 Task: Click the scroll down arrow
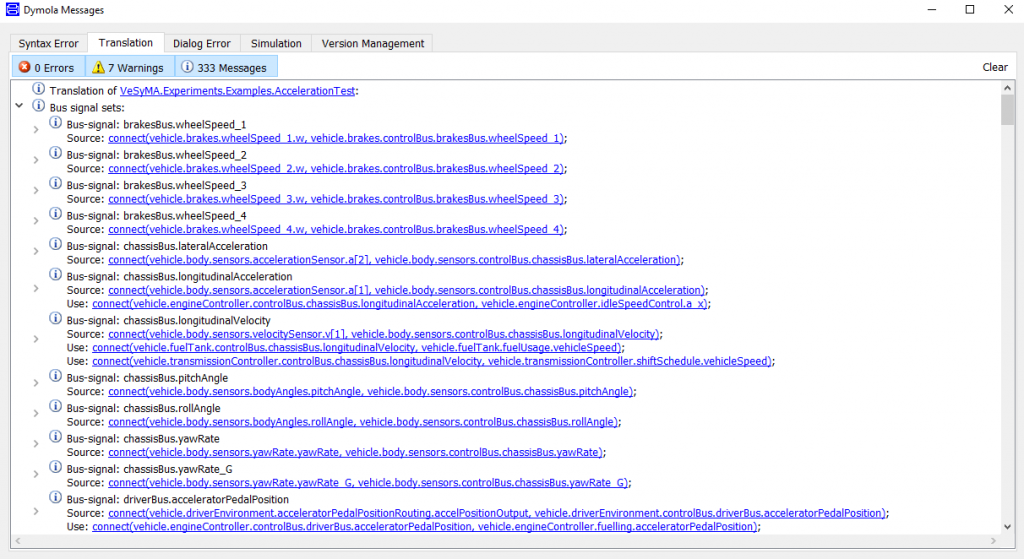1007,526
